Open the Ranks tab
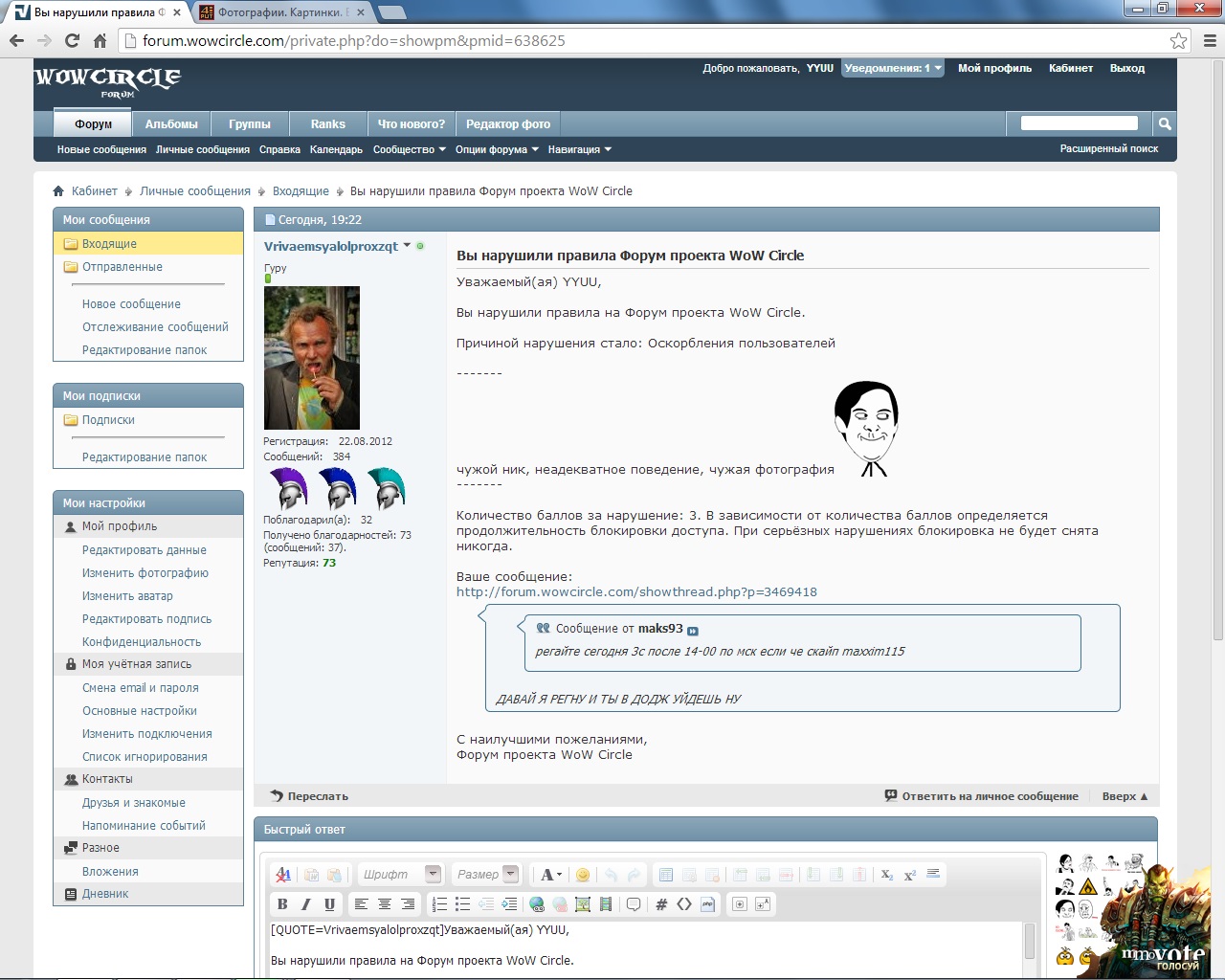 [328, 124]
